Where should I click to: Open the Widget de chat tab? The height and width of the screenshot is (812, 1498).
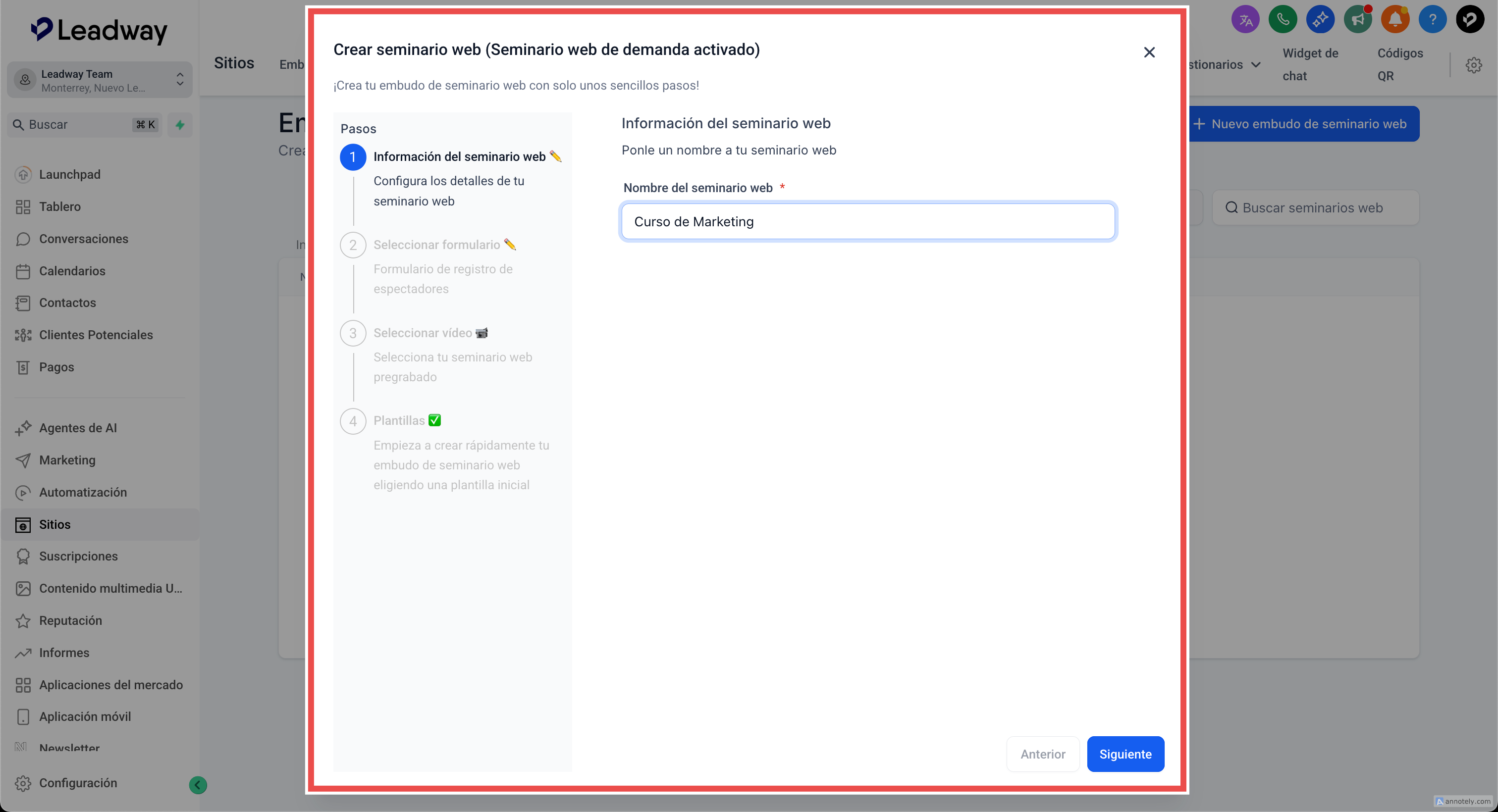(x=1310, y=64)
